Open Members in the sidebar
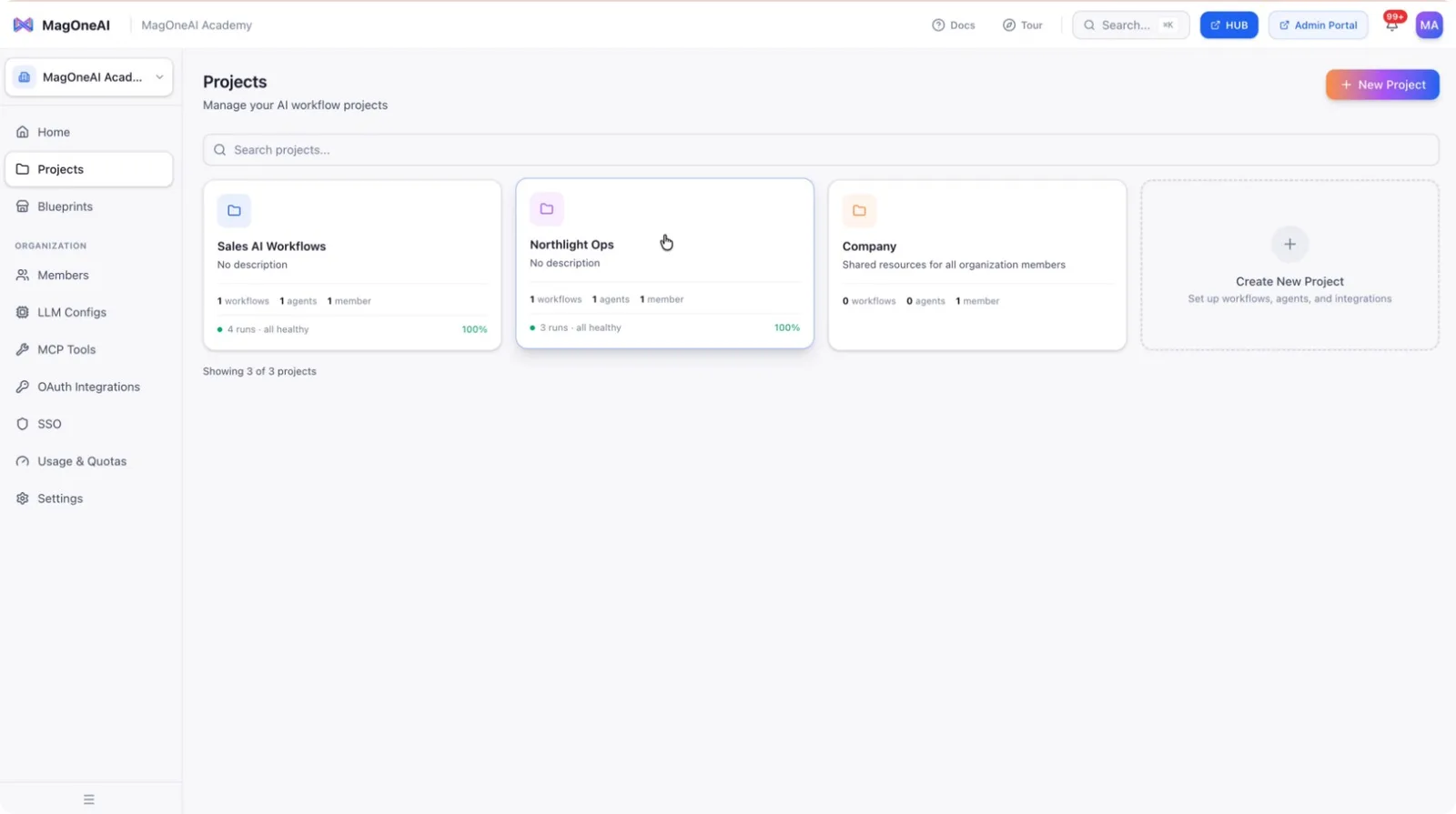The height and width of the screenshot is (814, 1456). point(89,275)
